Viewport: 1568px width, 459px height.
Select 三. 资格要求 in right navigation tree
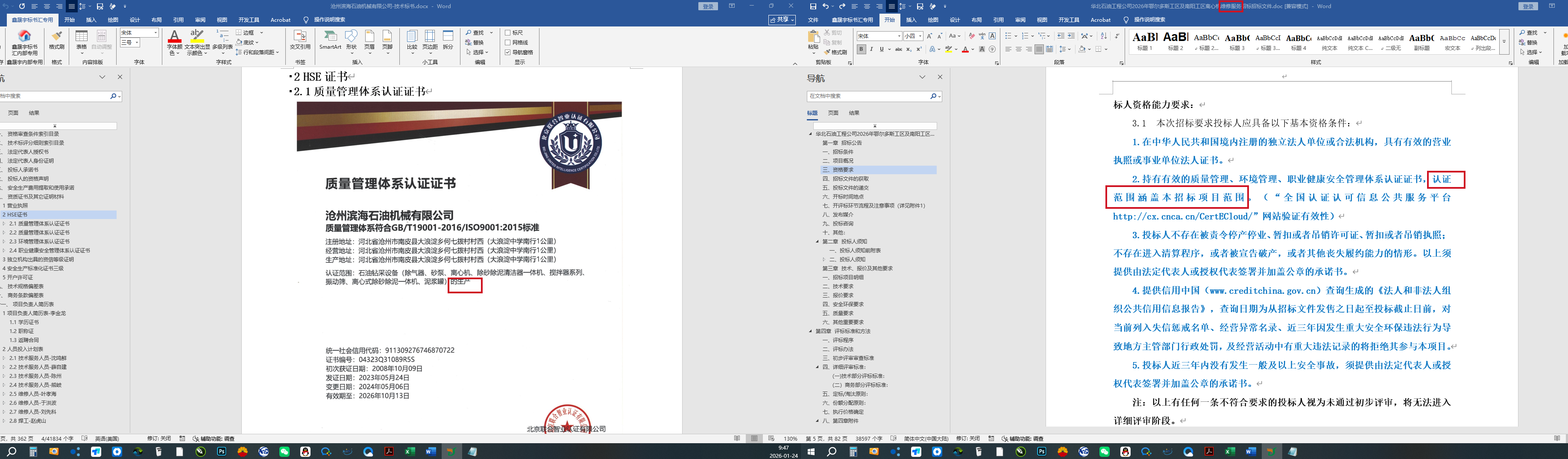[878, 170]
